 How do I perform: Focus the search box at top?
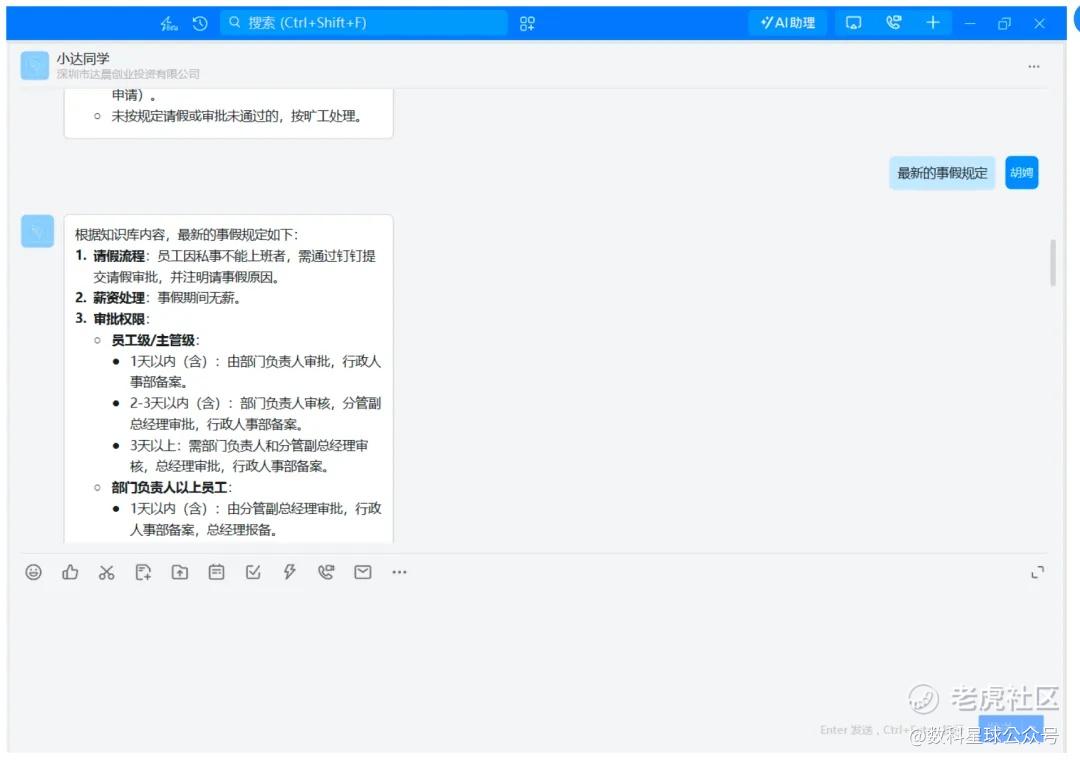point(364,23)
